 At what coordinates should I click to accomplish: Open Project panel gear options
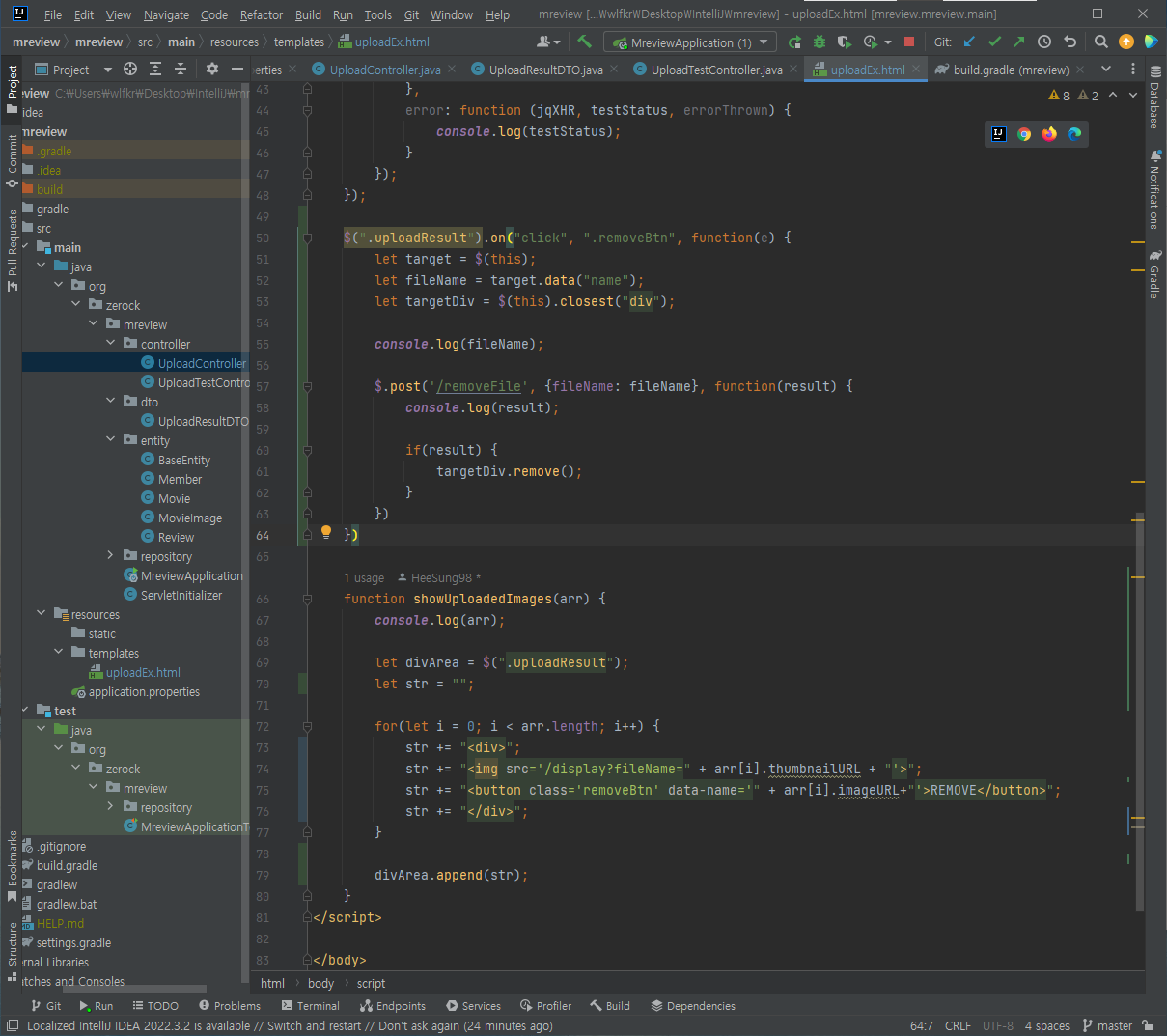[212, 69]
